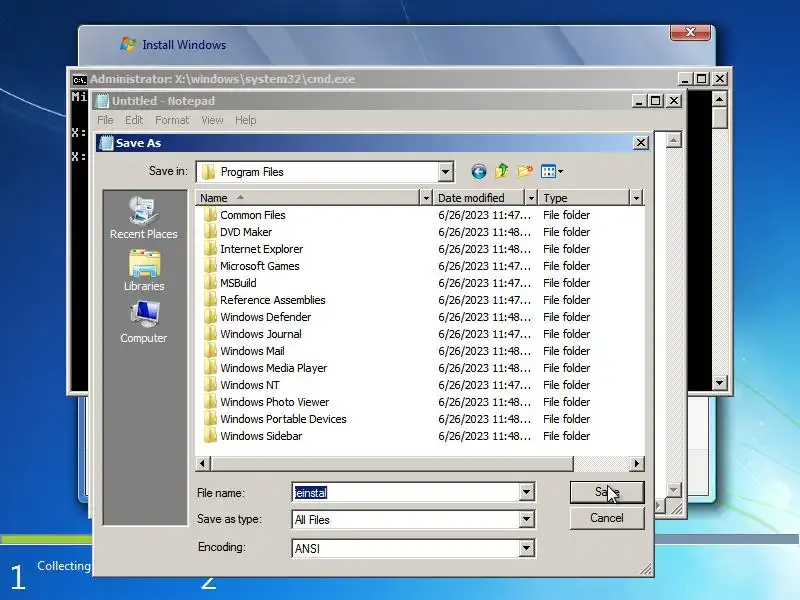Close the Save As dialog
Screen dimensions: 800x600
[x=641, y=143]
